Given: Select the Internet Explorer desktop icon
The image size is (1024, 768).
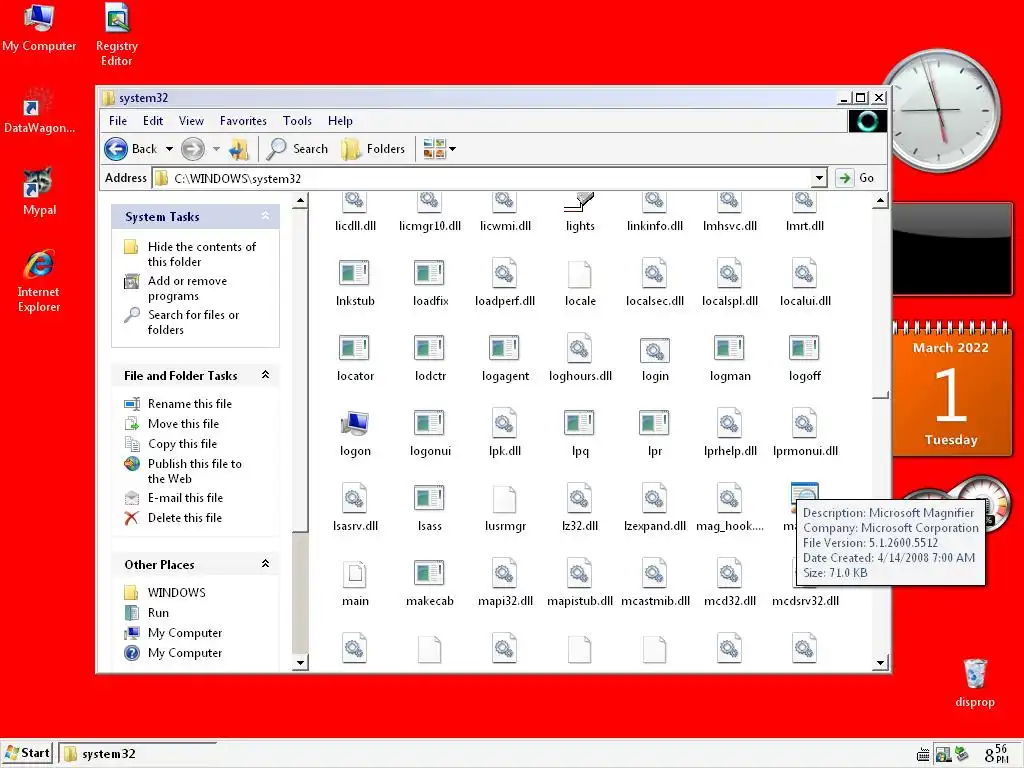Looking at the screenshot, I should [x=39, y=281].
